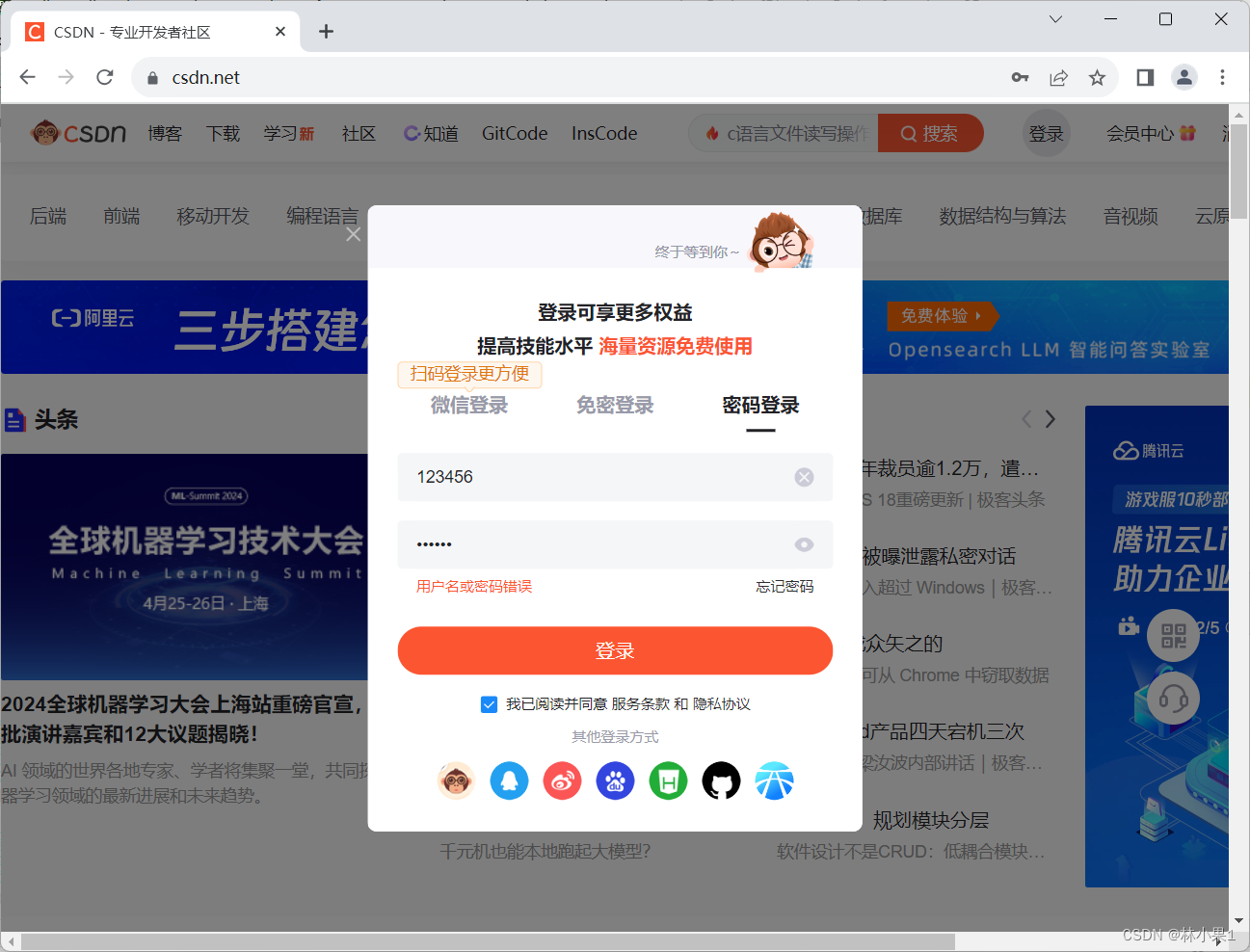1250x952 pixels.
Task: Select the 数据结构与算法 category
Action: click(x=1002, y=216)
